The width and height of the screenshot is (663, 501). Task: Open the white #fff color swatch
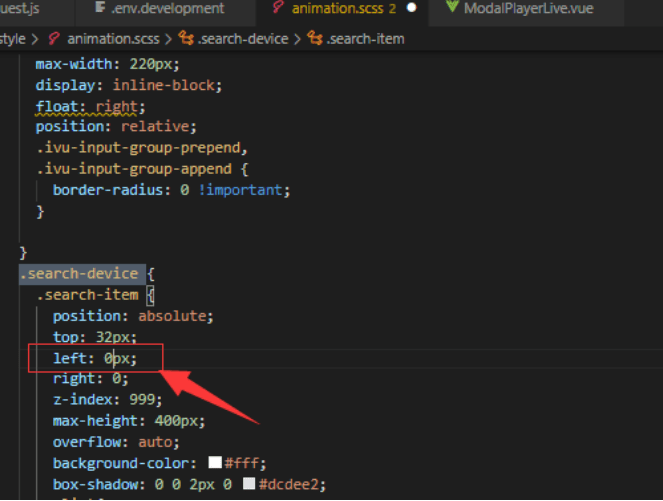point(215,463)
